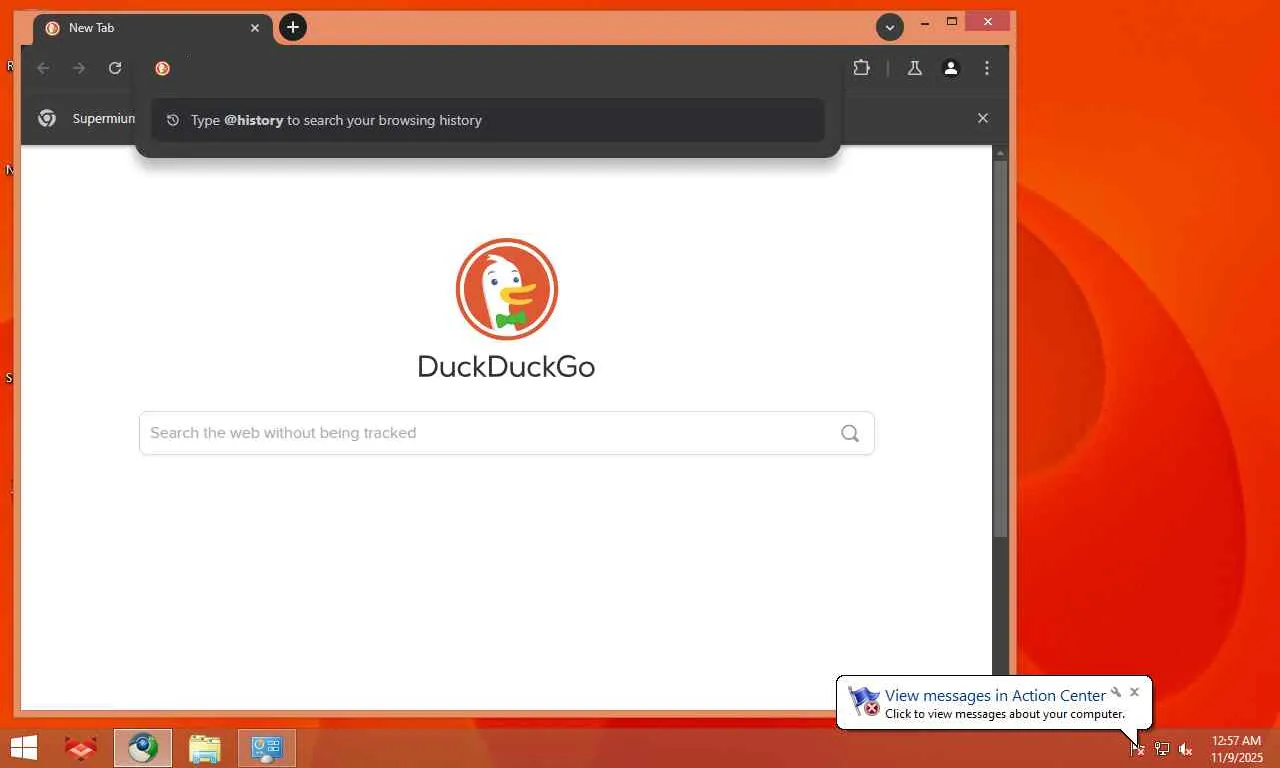The height and width of the screenshot is (768, 1280).
Task: Go forward to the next page
Action: (x=79, y=68)
